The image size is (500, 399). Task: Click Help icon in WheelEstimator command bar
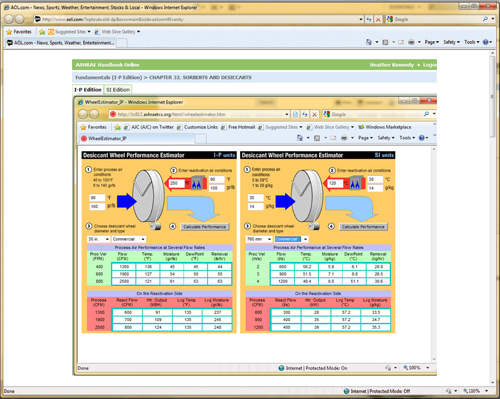(422, 138)
